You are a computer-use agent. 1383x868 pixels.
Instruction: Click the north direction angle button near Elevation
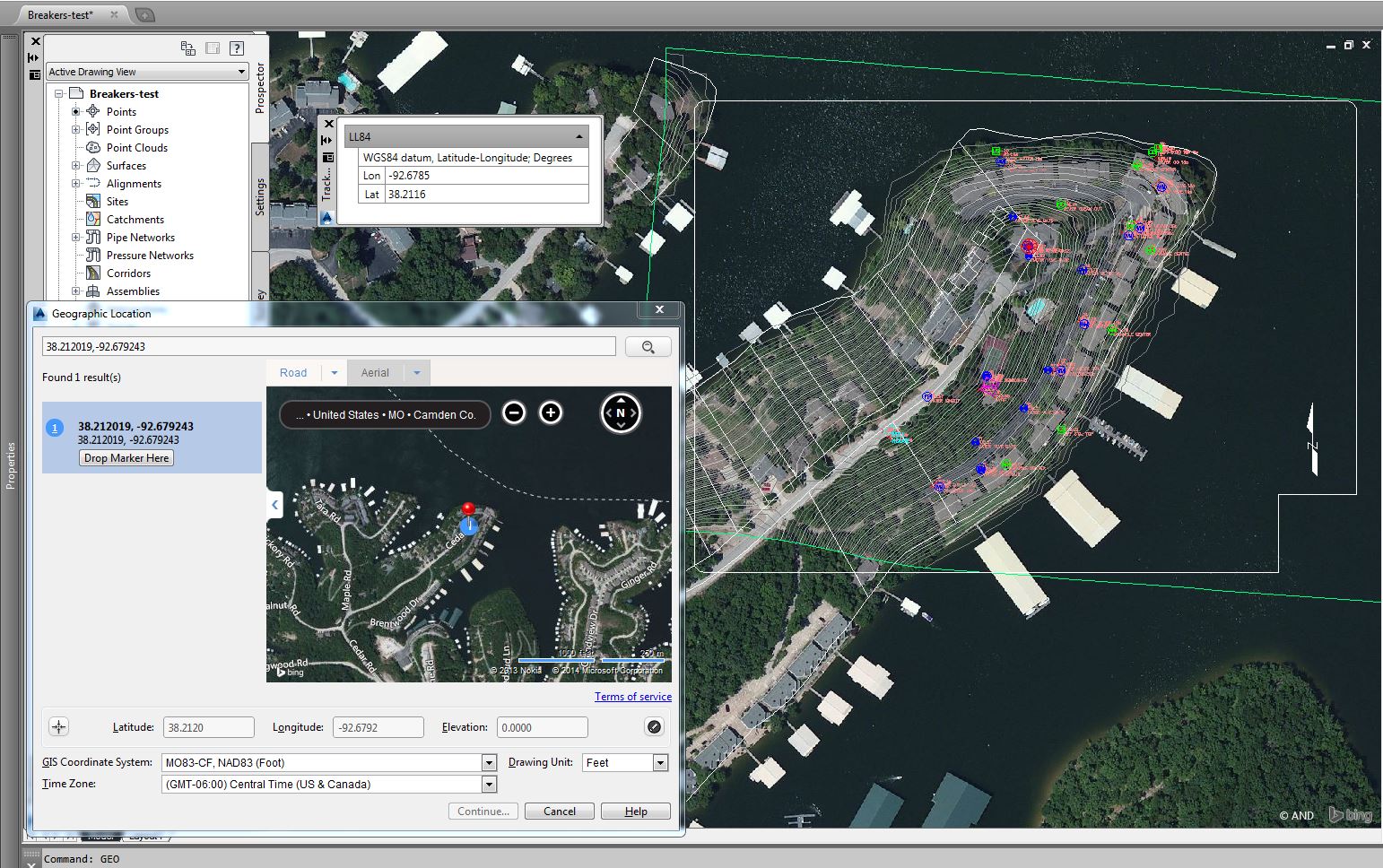[x=654, y=727]
